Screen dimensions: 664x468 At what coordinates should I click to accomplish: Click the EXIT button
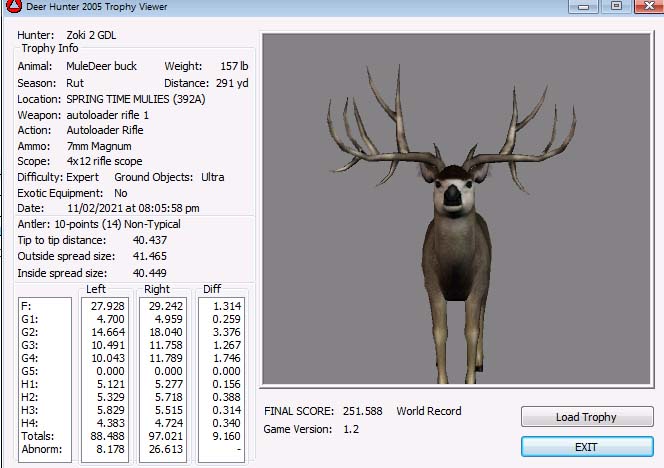[x=587, y=446]
